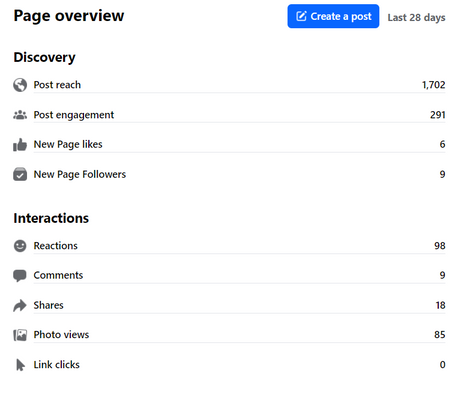
Task: Click the pencil icon in Create a post
Action: click(301, 16)
